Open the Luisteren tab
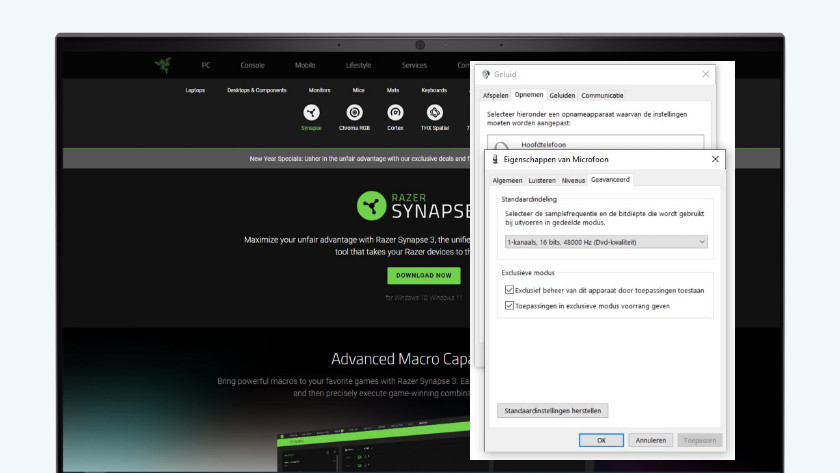This screenshot has width=840, height=473. point(541,180)
